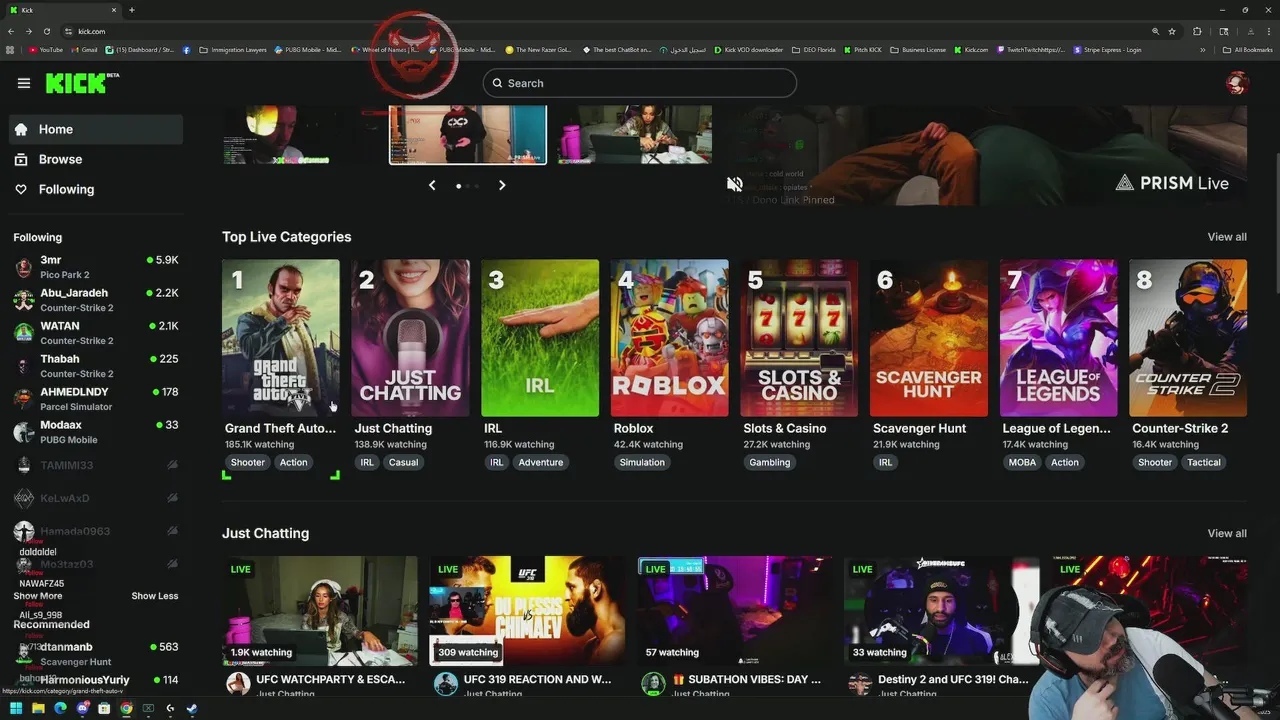Viewport: 1280px width, 720px height.
Task: Open Chrome extensions puzzle icon
Action: [1197, 31]
